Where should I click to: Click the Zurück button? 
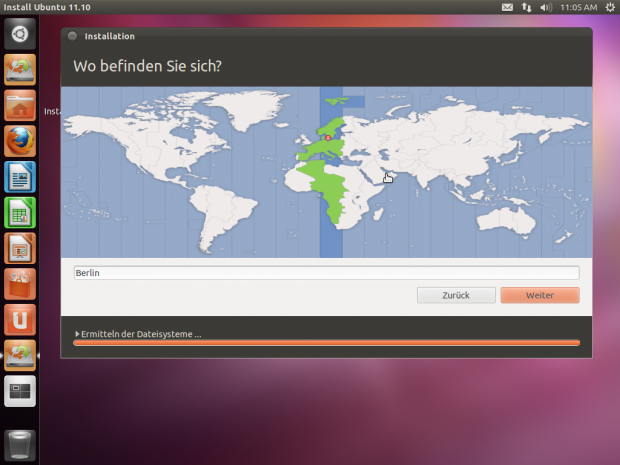pyautogui.click(x=456, y=295)
